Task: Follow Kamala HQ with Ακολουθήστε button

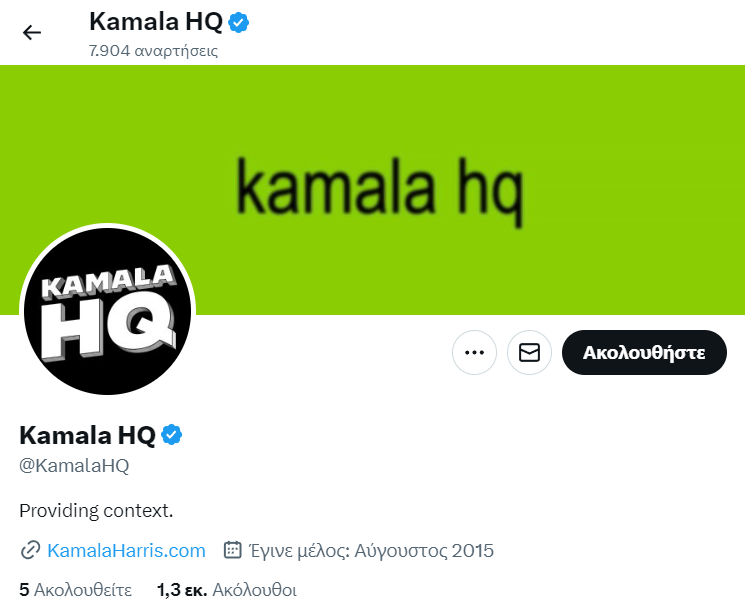Action: tap(644, 352)
